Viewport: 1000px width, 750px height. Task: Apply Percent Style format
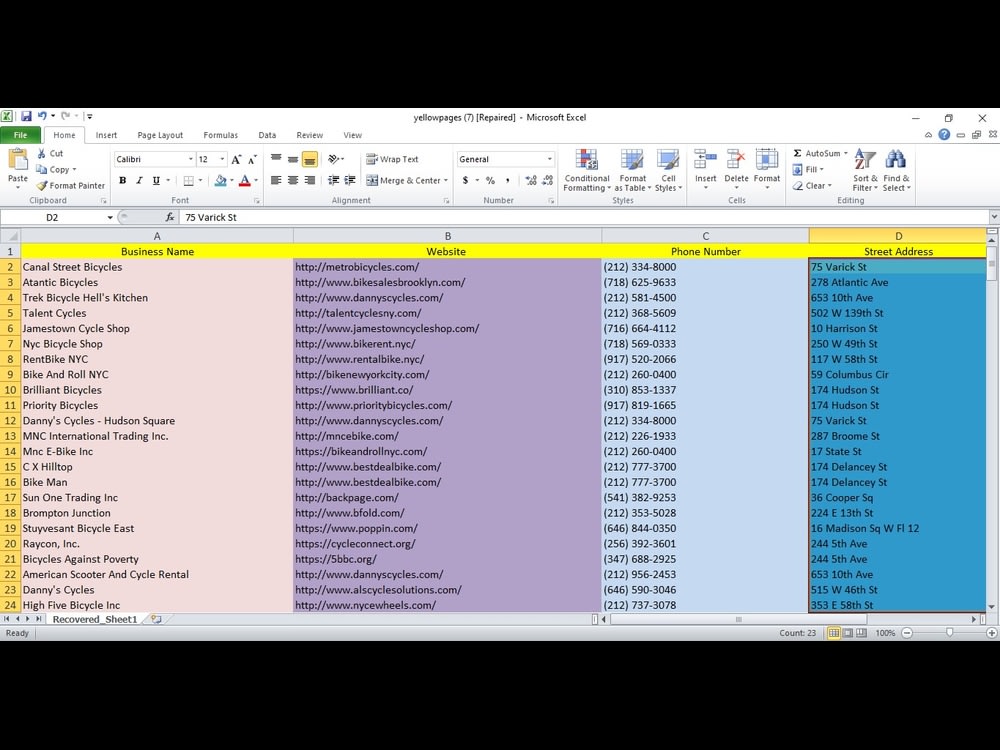(490, 180)
